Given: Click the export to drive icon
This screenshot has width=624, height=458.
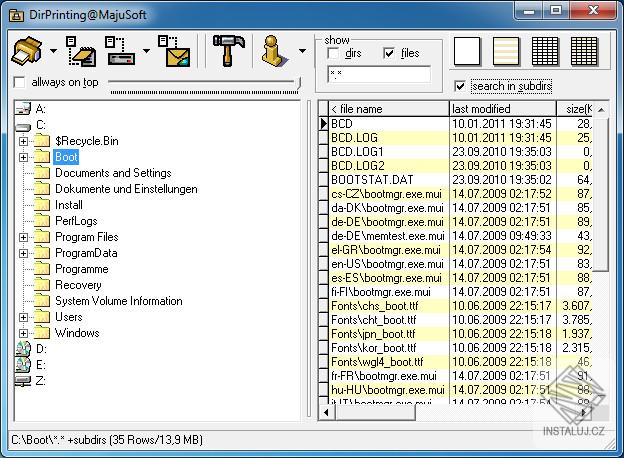Looking at the screenshot, I should tap(121, 51).
